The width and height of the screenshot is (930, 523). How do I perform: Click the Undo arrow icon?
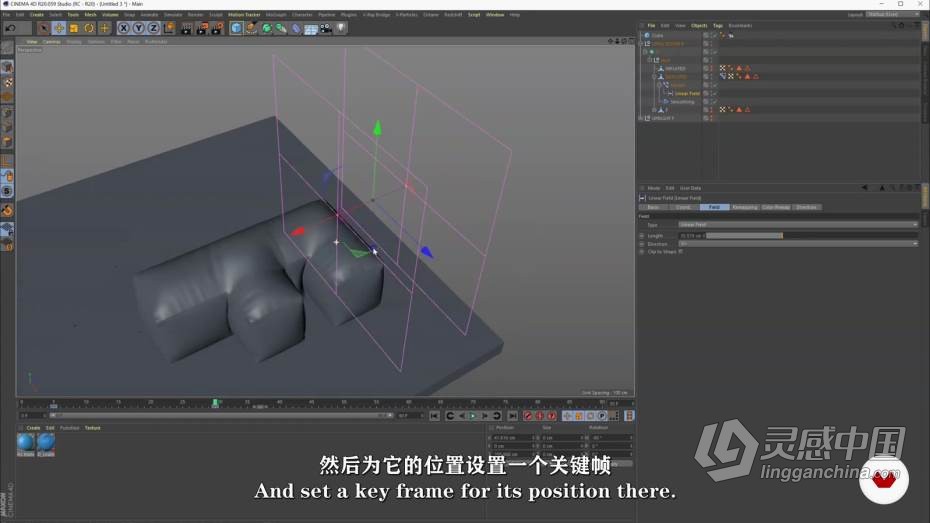[x=10, y=28]
